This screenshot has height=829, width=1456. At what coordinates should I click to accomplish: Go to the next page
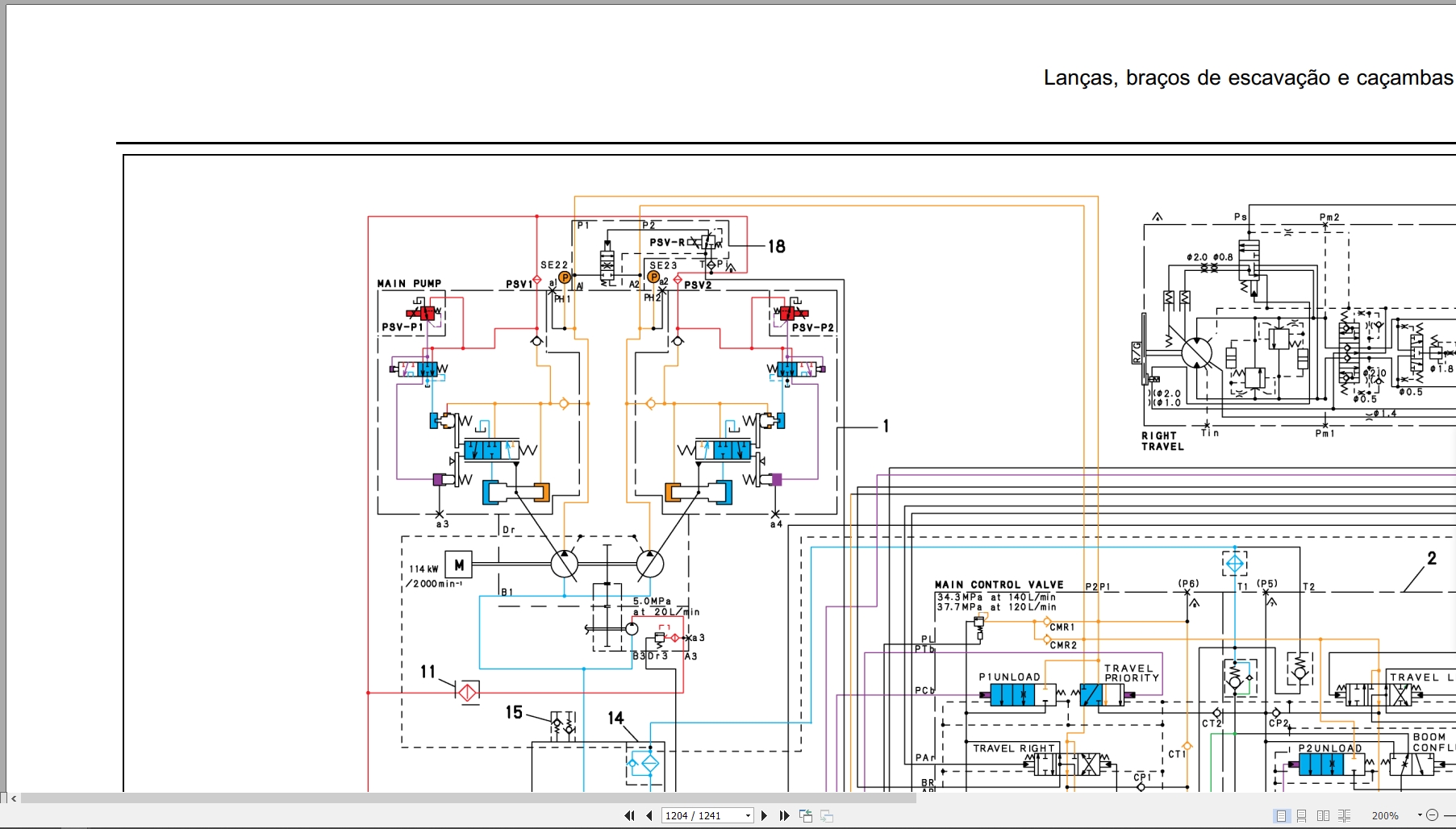pyautogui.click(x=765, y=815)
